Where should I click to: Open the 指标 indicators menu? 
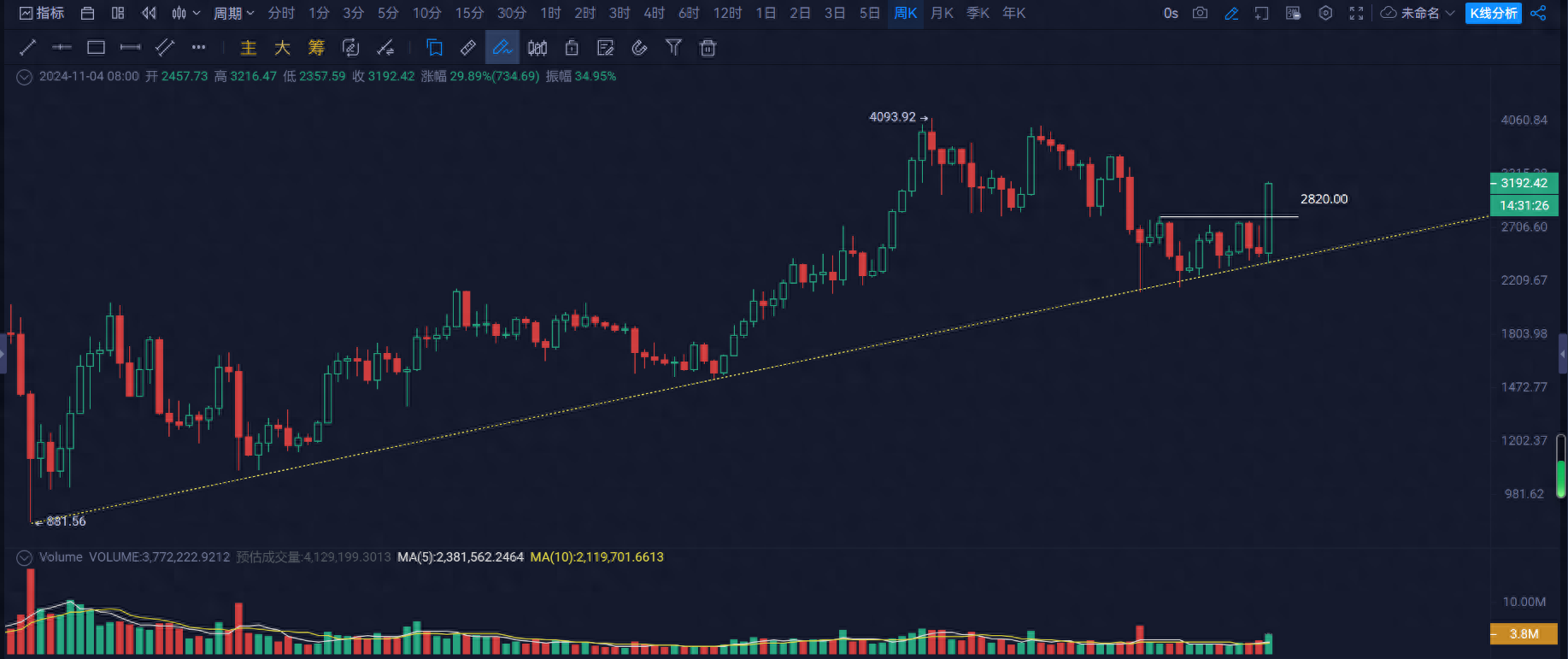(42, 13)
